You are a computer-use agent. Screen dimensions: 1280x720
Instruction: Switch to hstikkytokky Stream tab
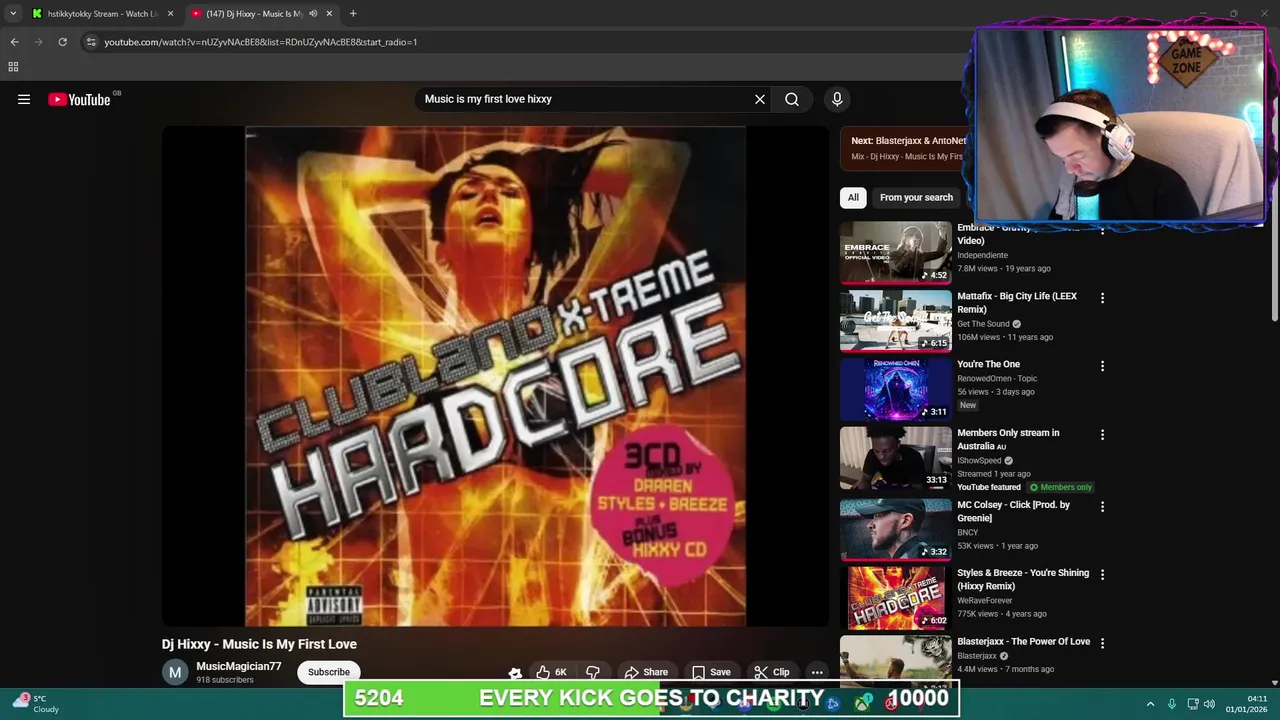pos(102,14)
